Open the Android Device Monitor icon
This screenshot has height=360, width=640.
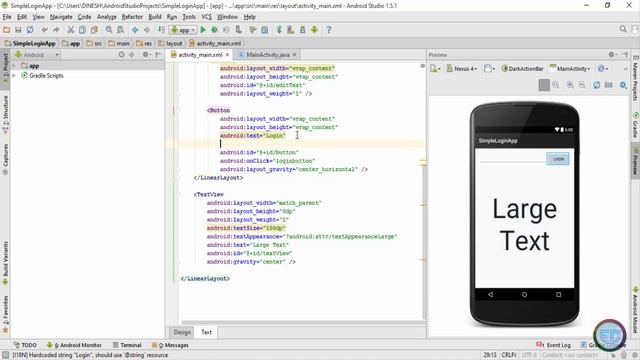[314, 30]
